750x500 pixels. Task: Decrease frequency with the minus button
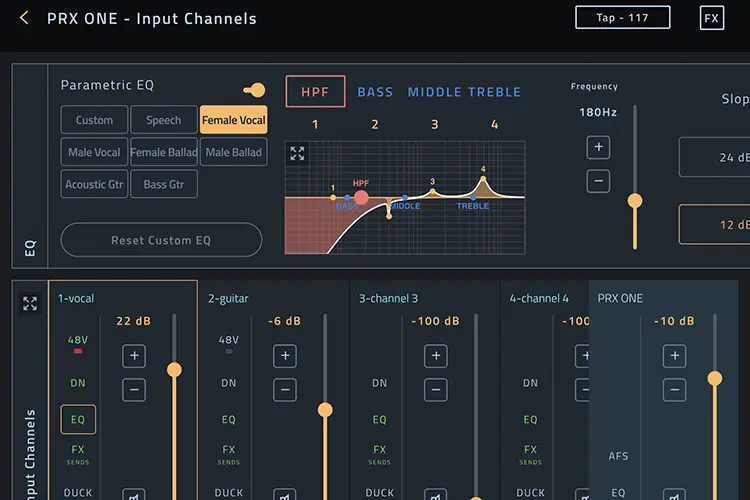(x=598, y=181)
